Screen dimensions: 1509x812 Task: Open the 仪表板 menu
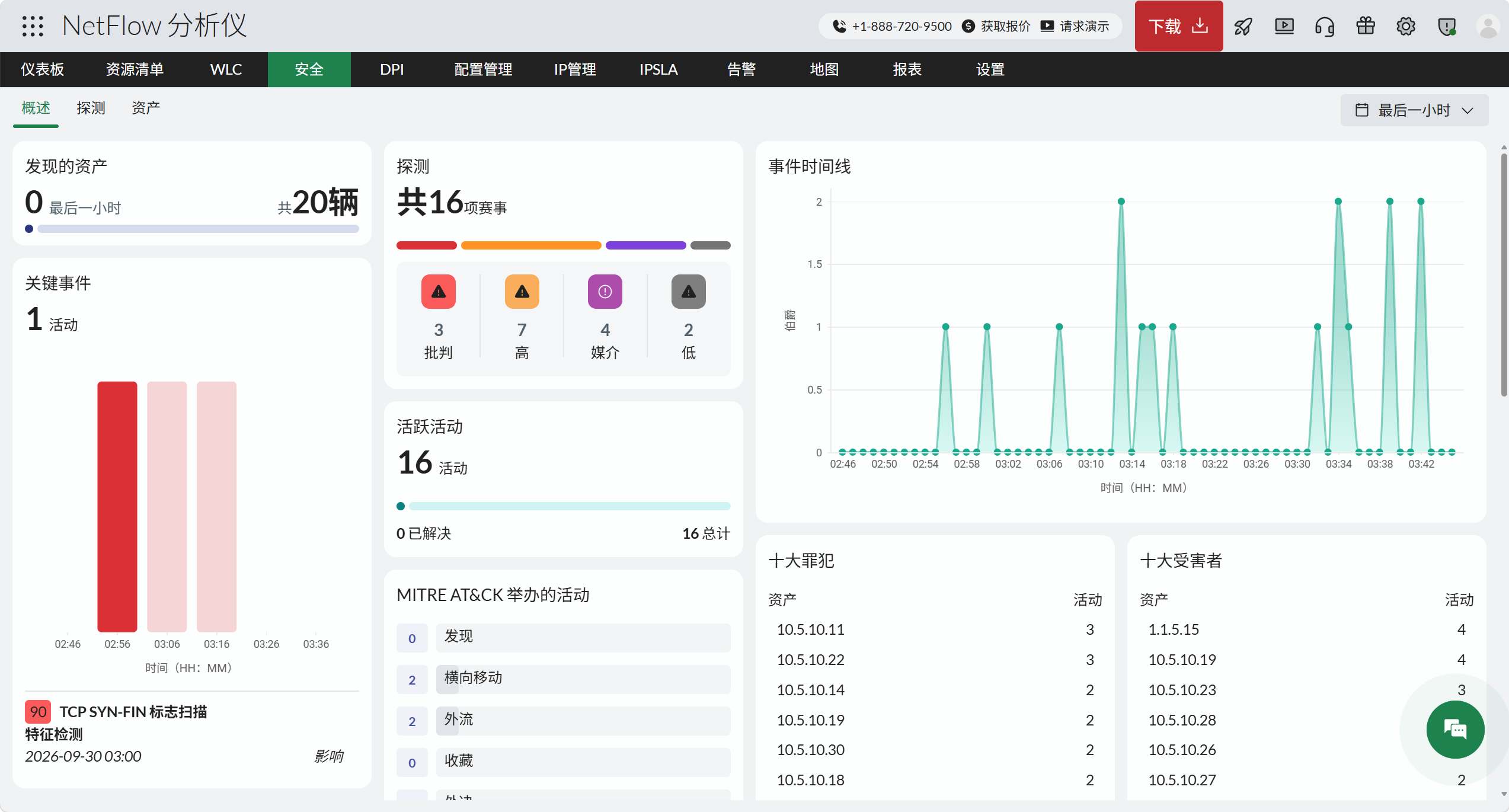[x=42, y=69]
